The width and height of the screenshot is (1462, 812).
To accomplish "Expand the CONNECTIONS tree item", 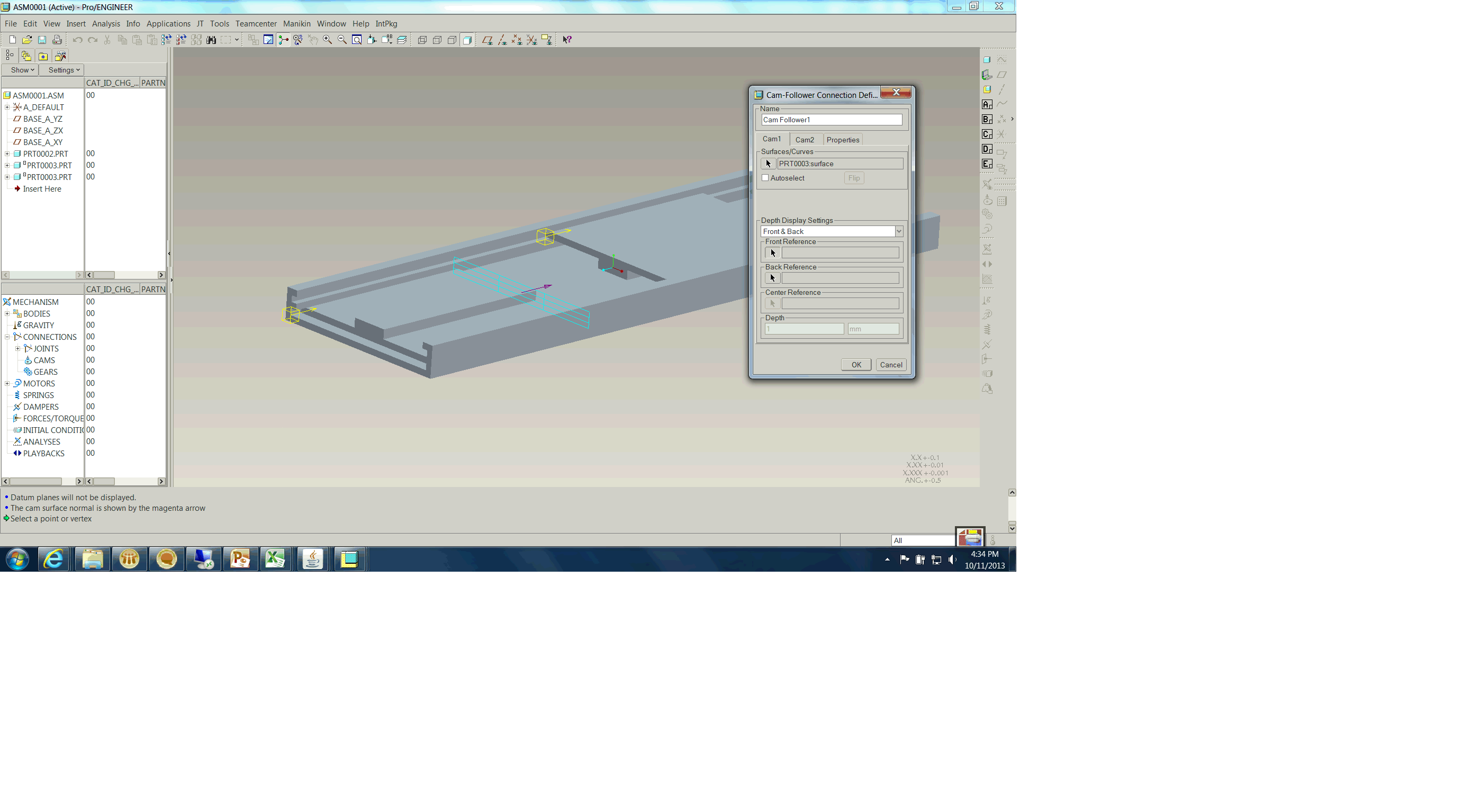I will tap(7, 336).
